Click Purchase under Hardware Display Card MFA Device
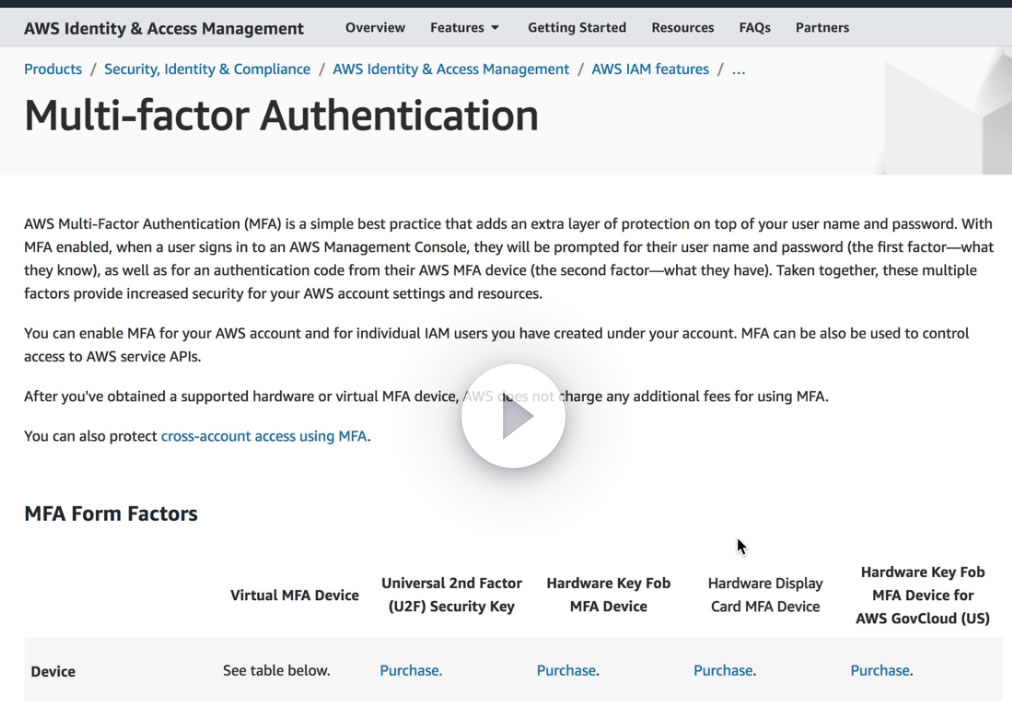1012x701 pixels. (x=723, y=671)
